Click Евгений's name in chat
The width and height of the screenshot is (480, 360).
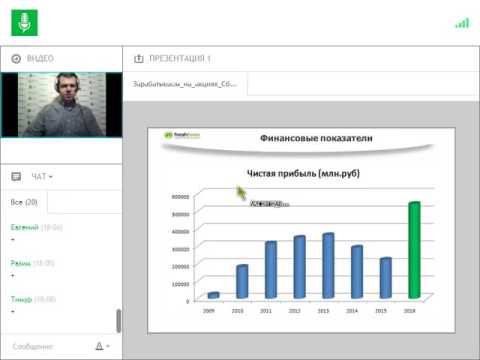tap(25, 227)
